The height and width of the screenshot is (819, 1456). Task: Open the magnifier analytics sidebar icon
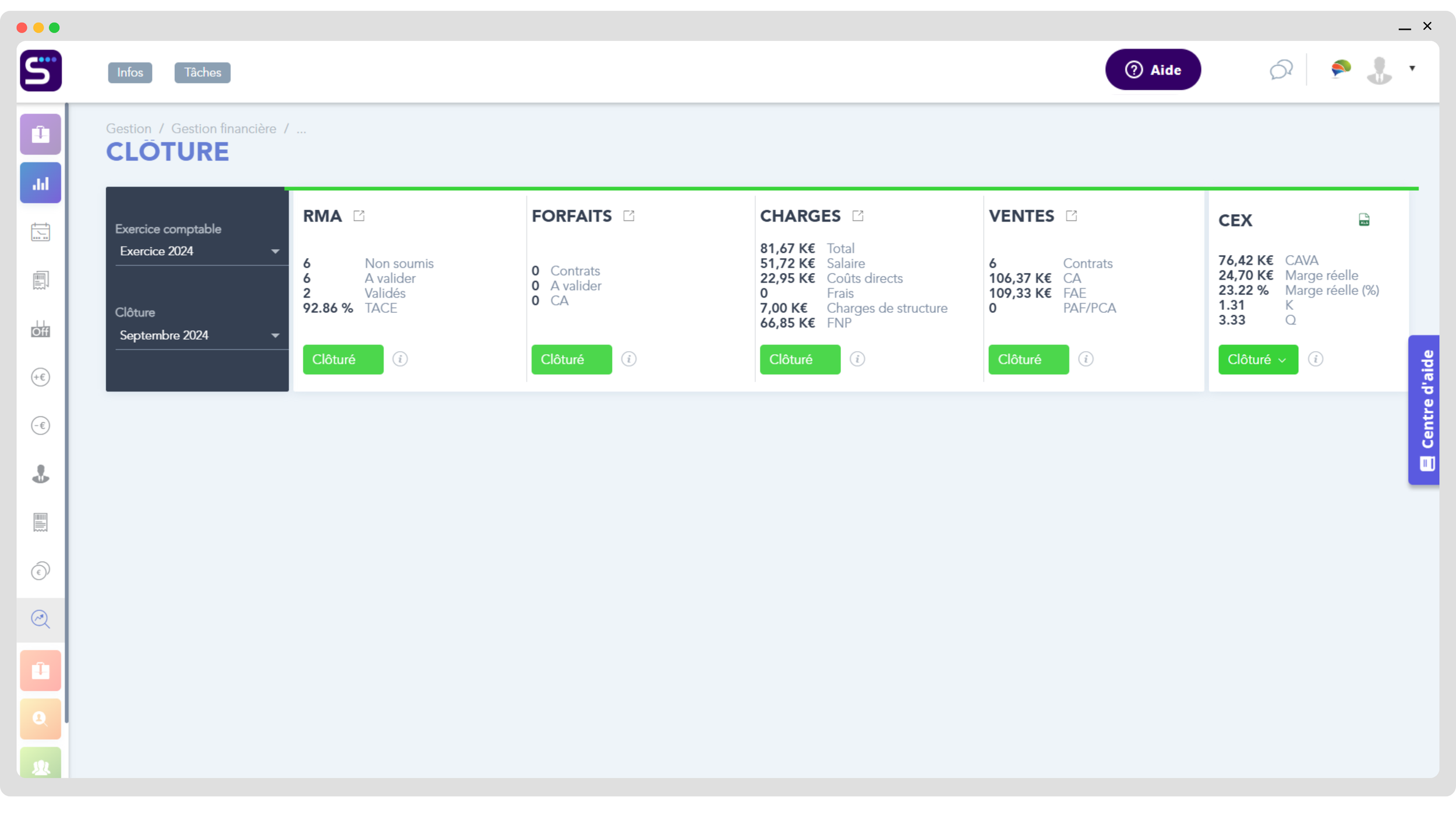pos(40,619)
